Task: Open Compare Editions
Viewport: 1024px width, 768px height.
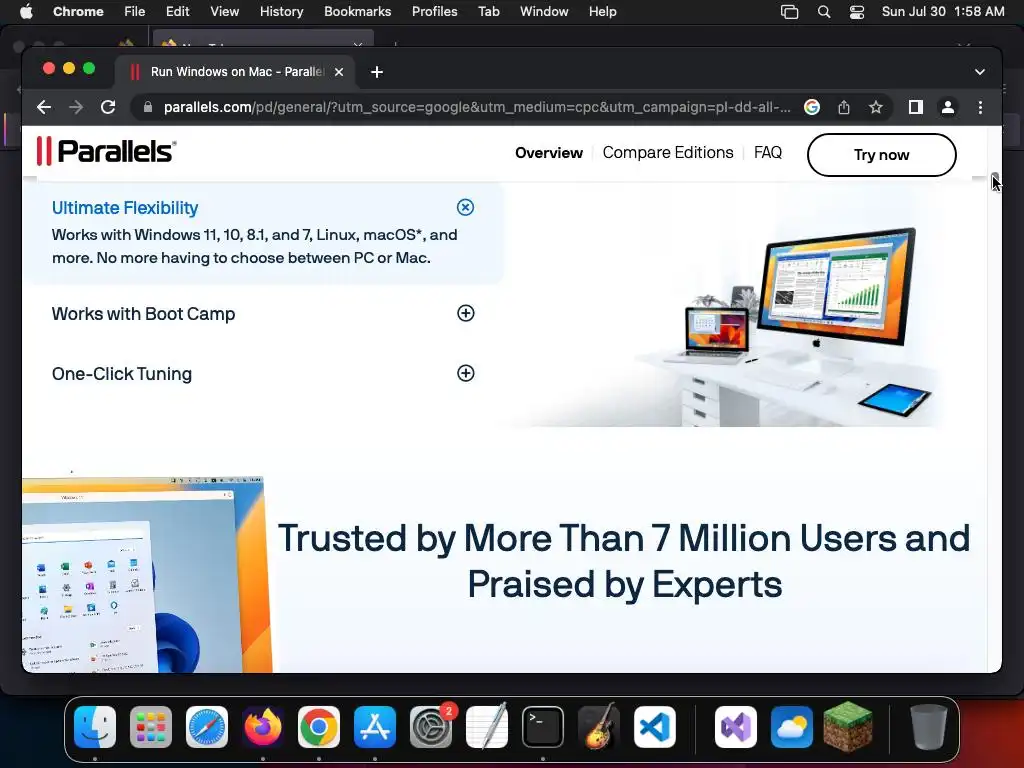Action: click(667, 153)
